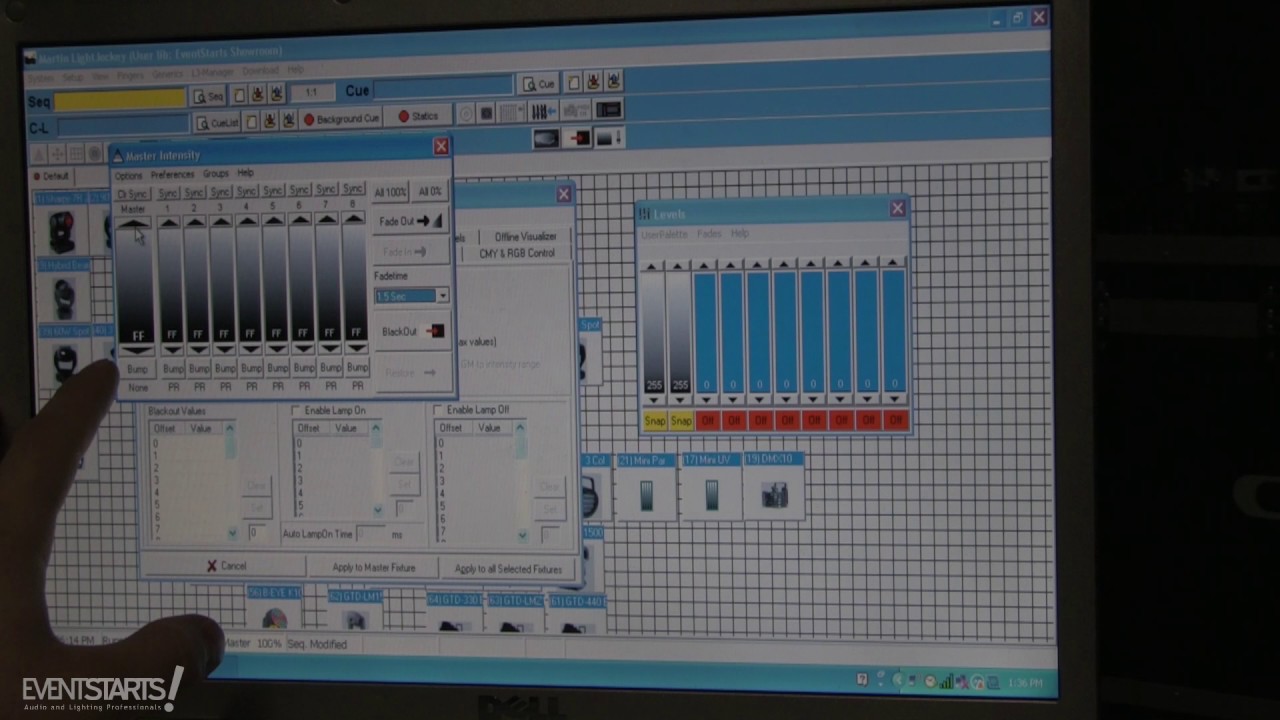Open the CueList browse button
Screen dimensions: 1280x720
(217, 122)
